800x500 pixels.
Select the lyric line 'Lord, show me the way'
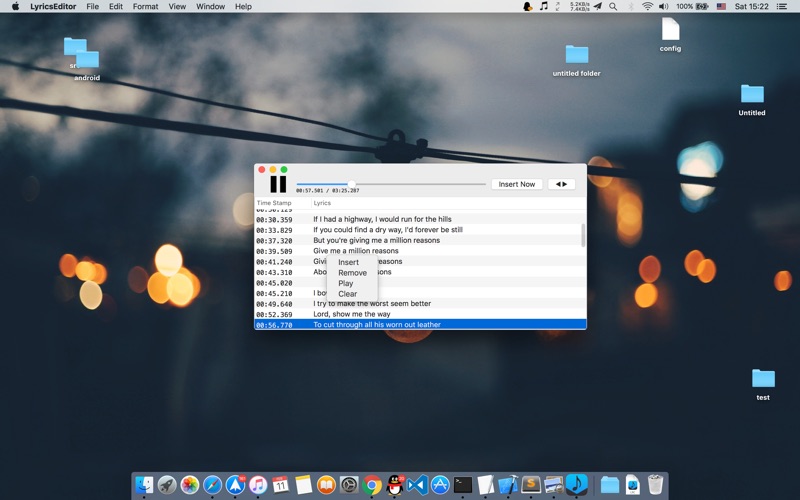pos(352,314)
